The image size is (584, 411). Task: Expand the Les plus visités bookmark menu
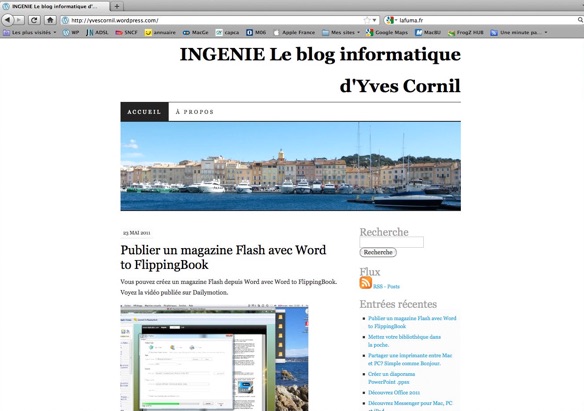pos(30,33)
